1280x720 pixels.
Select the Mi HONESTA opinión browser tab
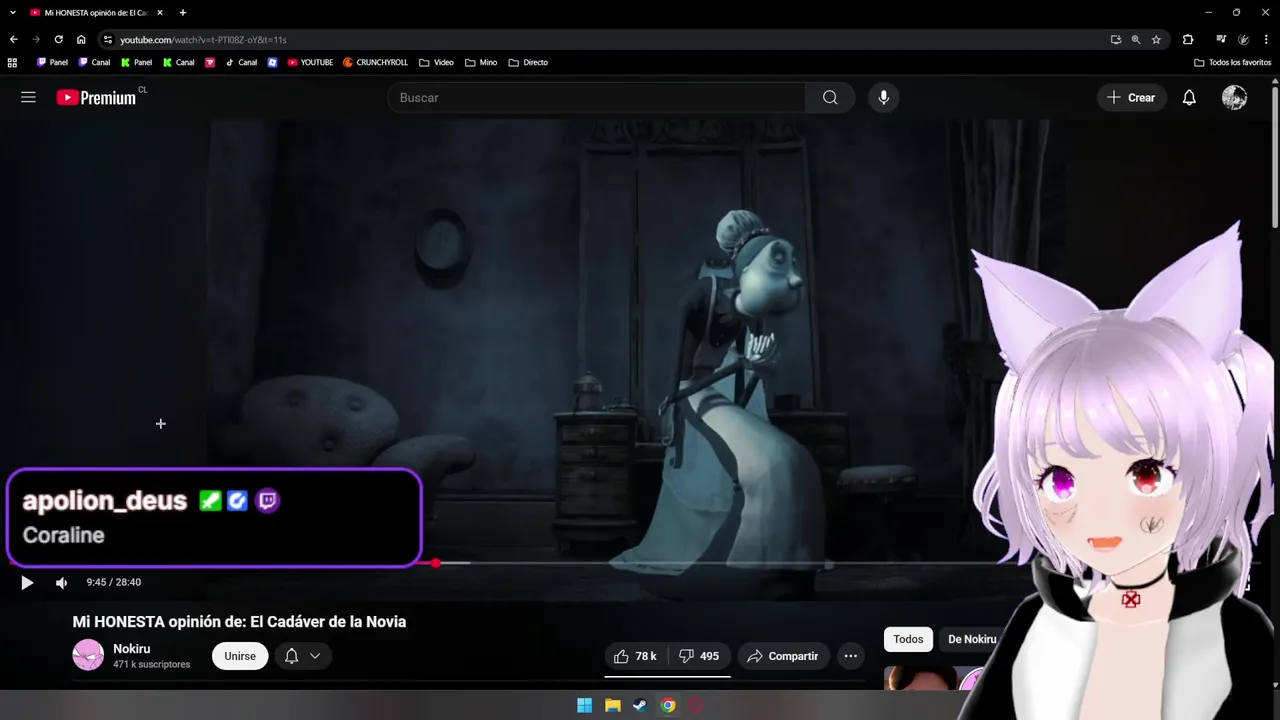pyautogui.click(x=95, y=12)
